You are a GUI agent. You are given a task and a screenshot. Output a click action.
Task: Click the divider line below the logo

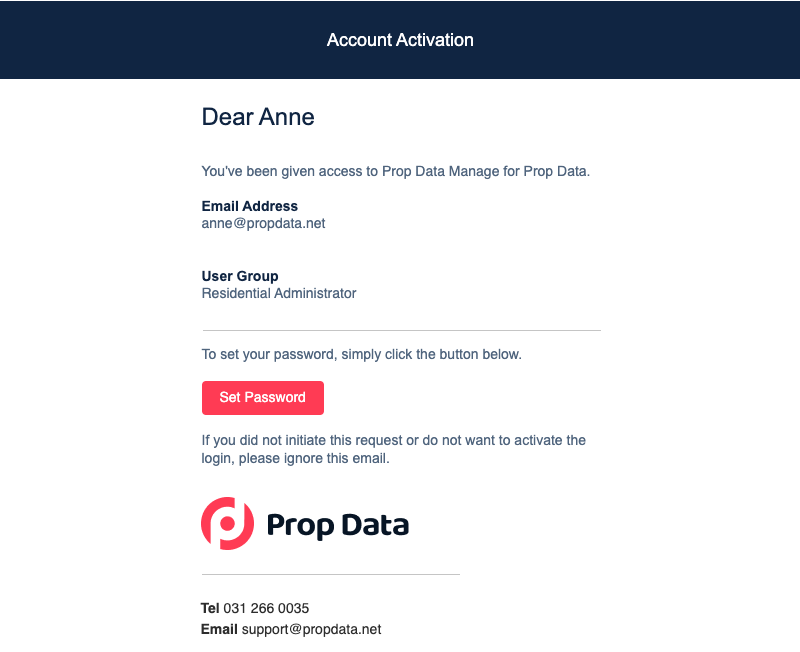[x=331, y=575]
